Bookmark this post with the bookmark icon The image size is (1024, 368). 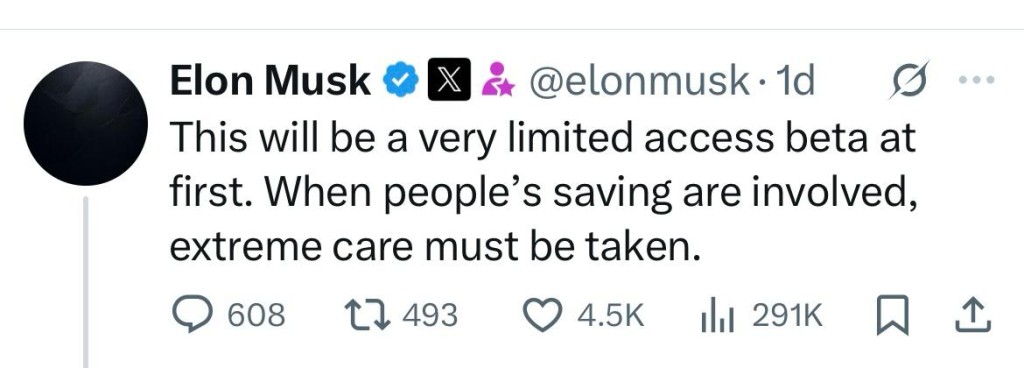coord(893,314)
